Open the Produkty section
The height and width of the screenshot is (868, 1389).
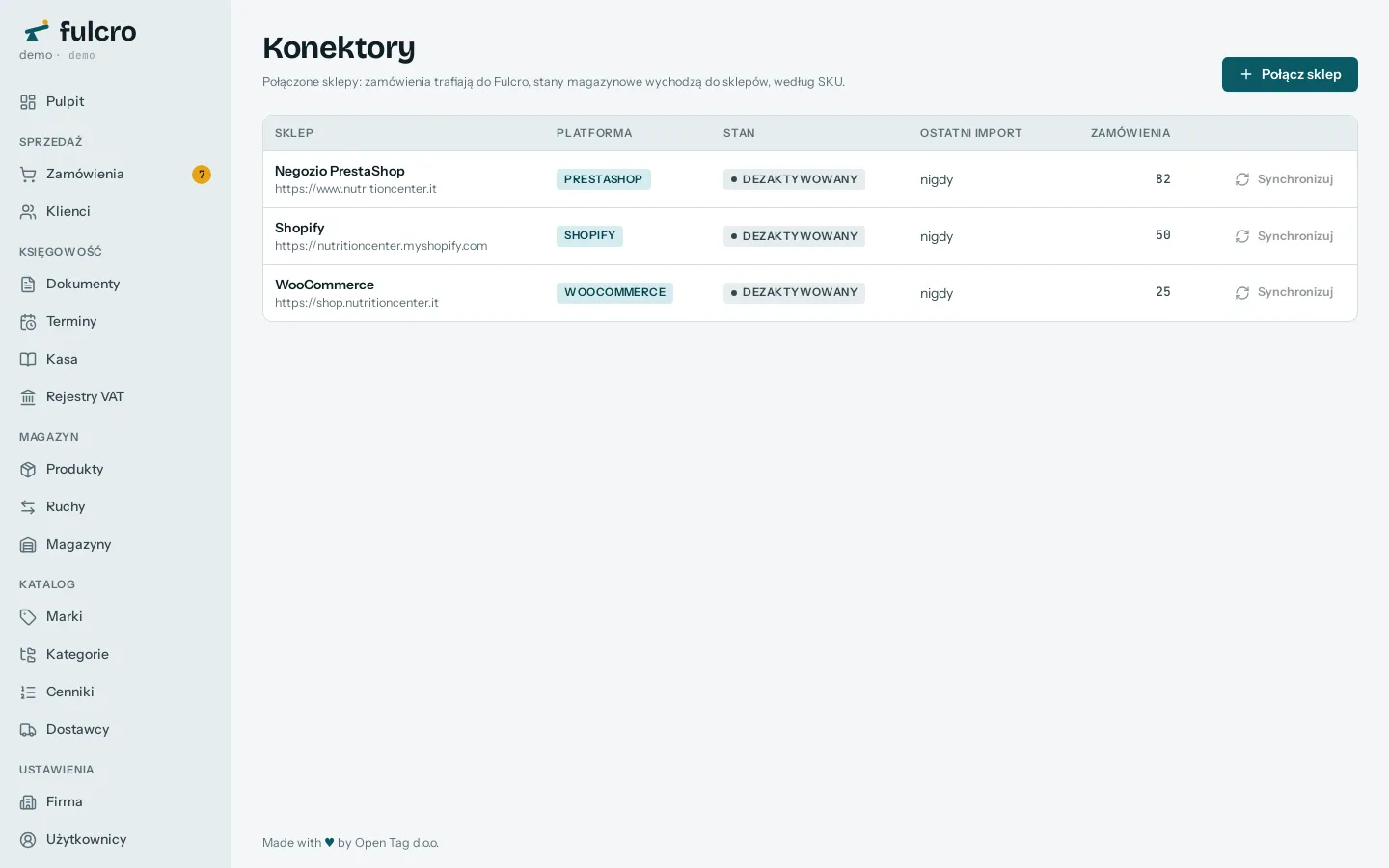(116, 470)
